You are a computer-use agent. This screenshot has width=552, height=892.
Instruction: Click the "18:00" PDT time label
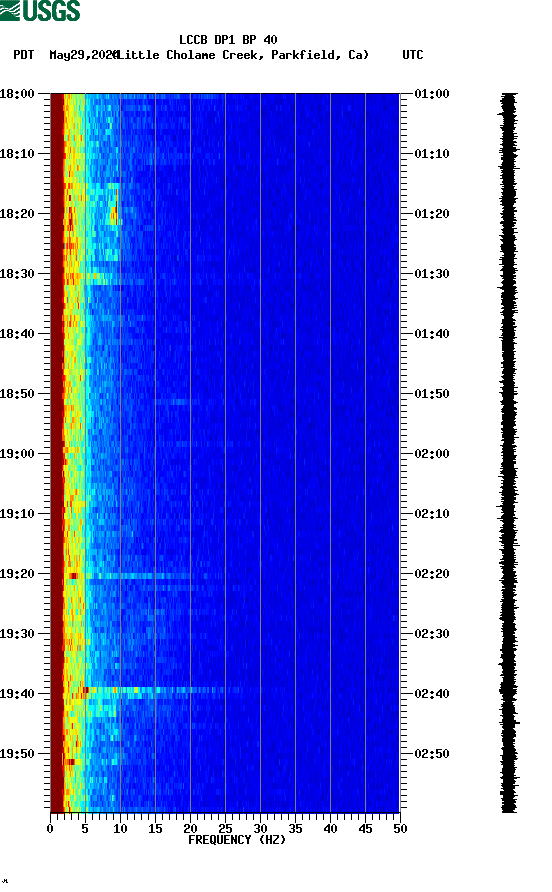pos(17,93)
